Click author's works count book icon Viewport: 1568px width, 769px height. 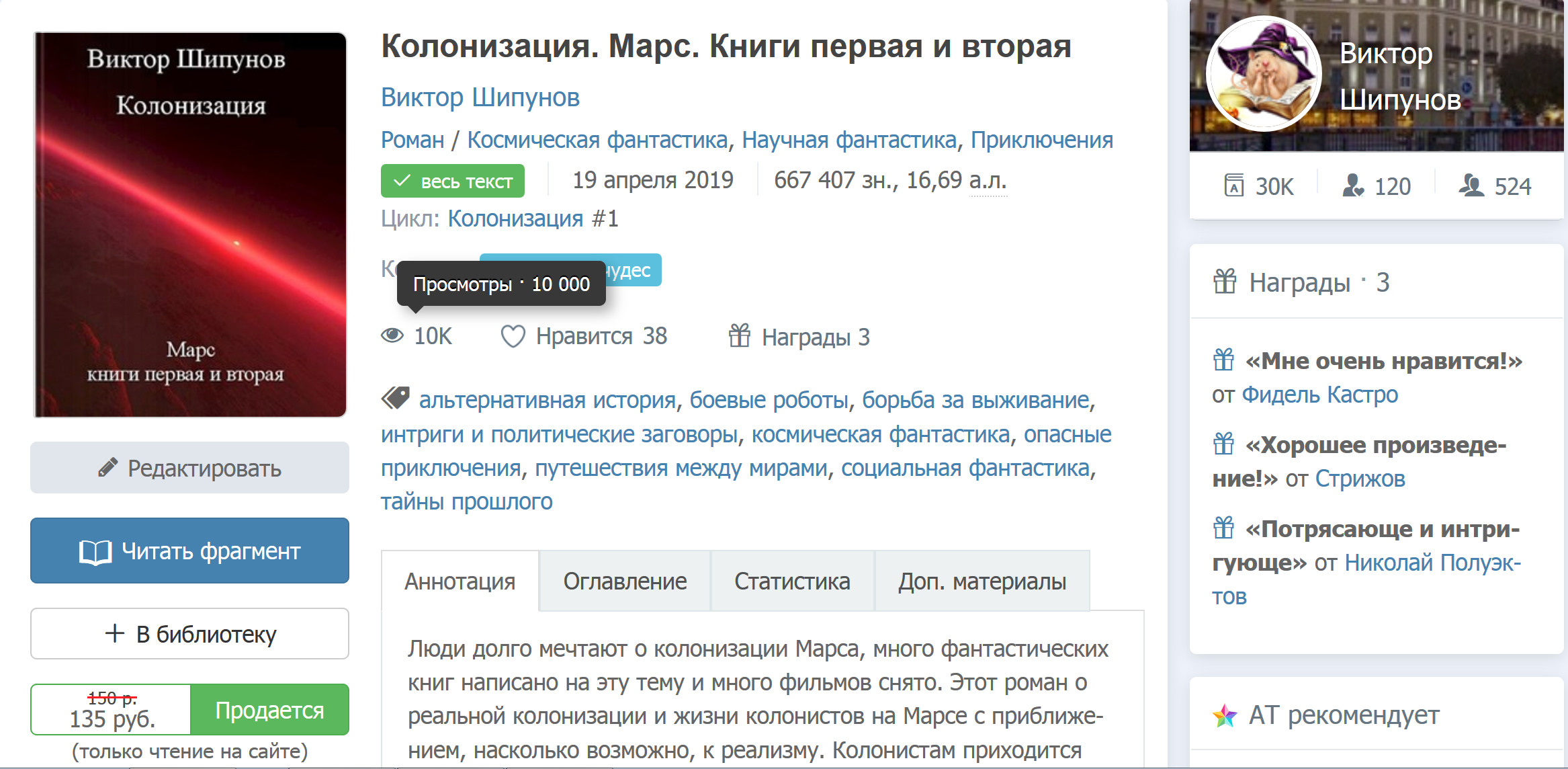(1233, 186)
